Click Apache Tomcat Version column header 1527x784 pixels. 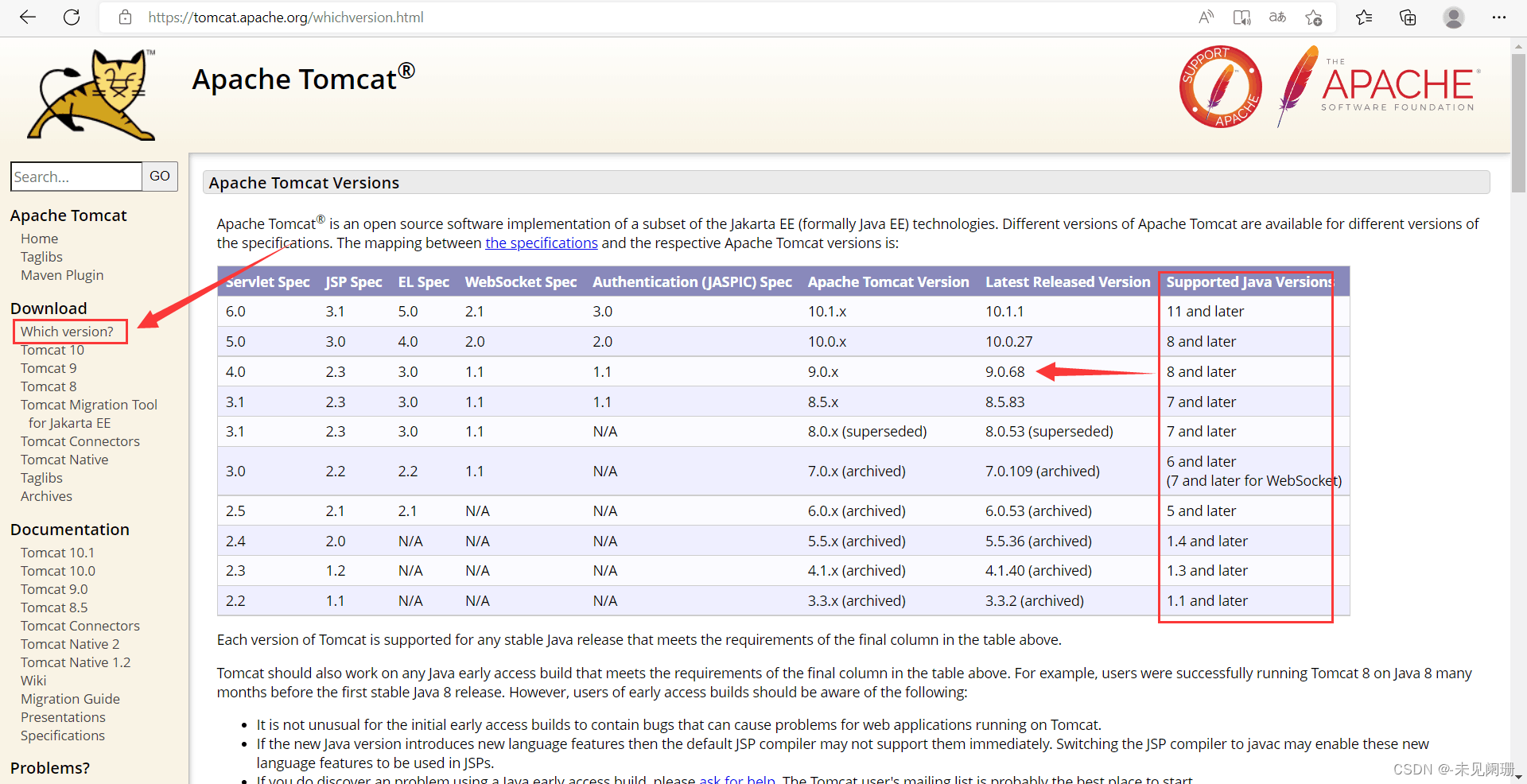(888, 282)
